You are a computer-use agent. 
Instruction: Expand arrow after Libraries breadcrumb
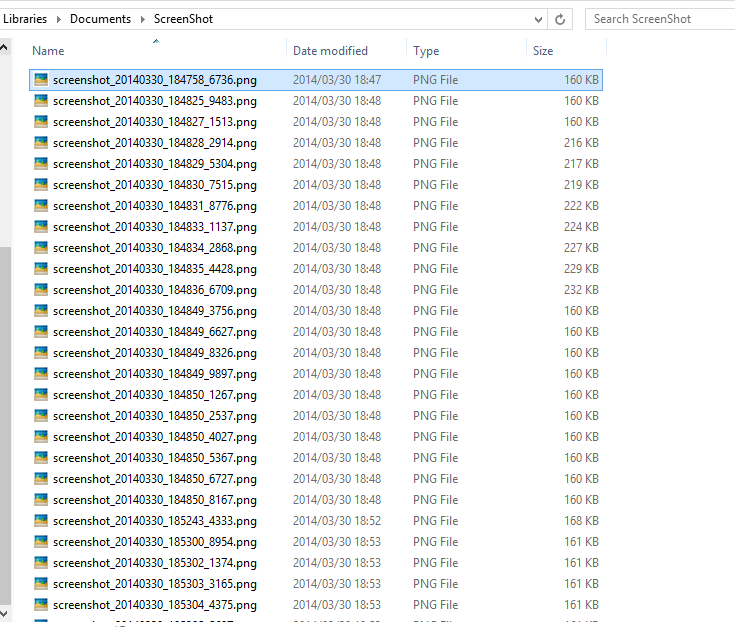[59, 19]
